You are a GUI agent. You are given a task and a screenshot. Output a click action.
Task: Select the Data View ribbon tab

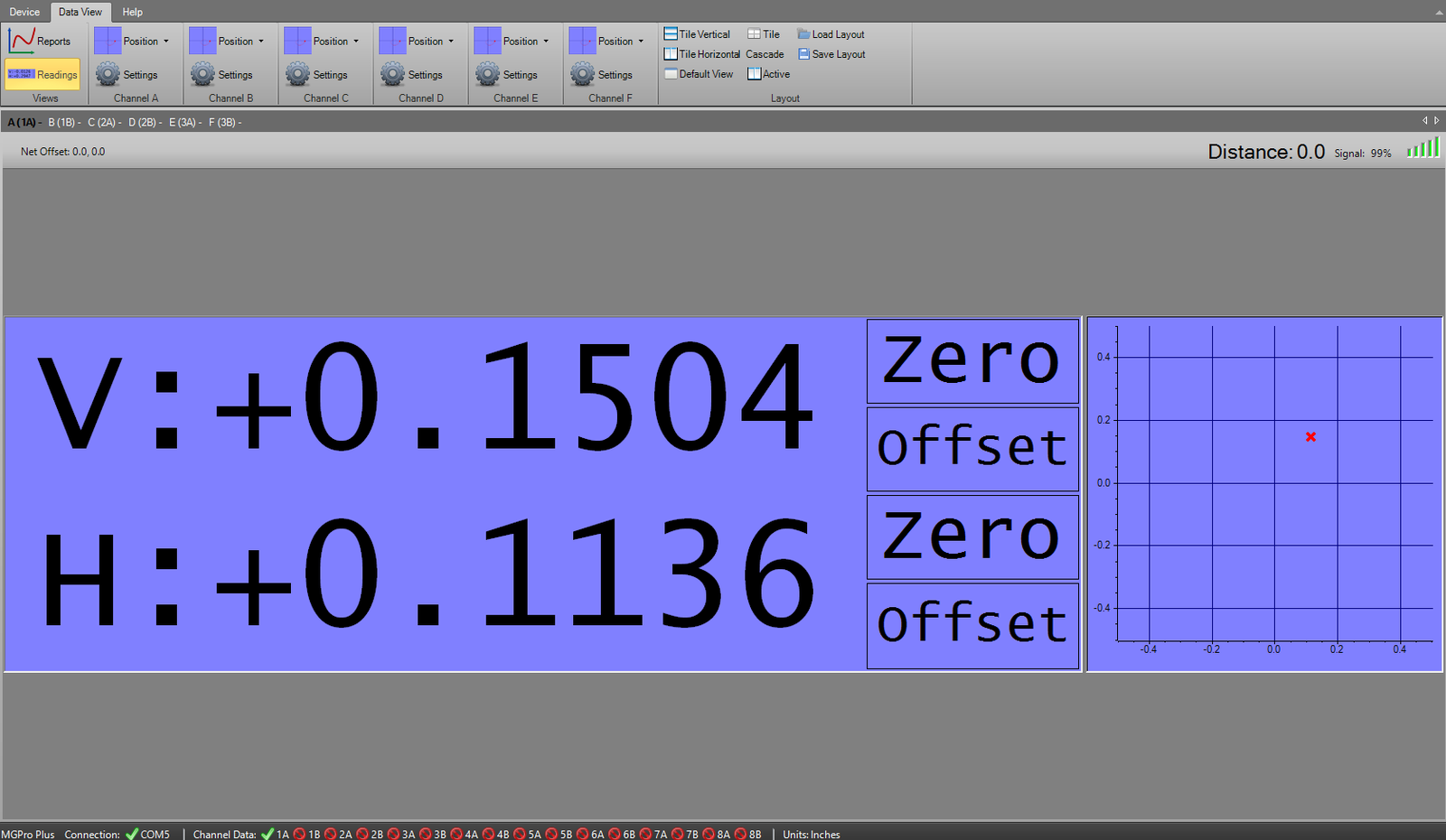point(80,12)
